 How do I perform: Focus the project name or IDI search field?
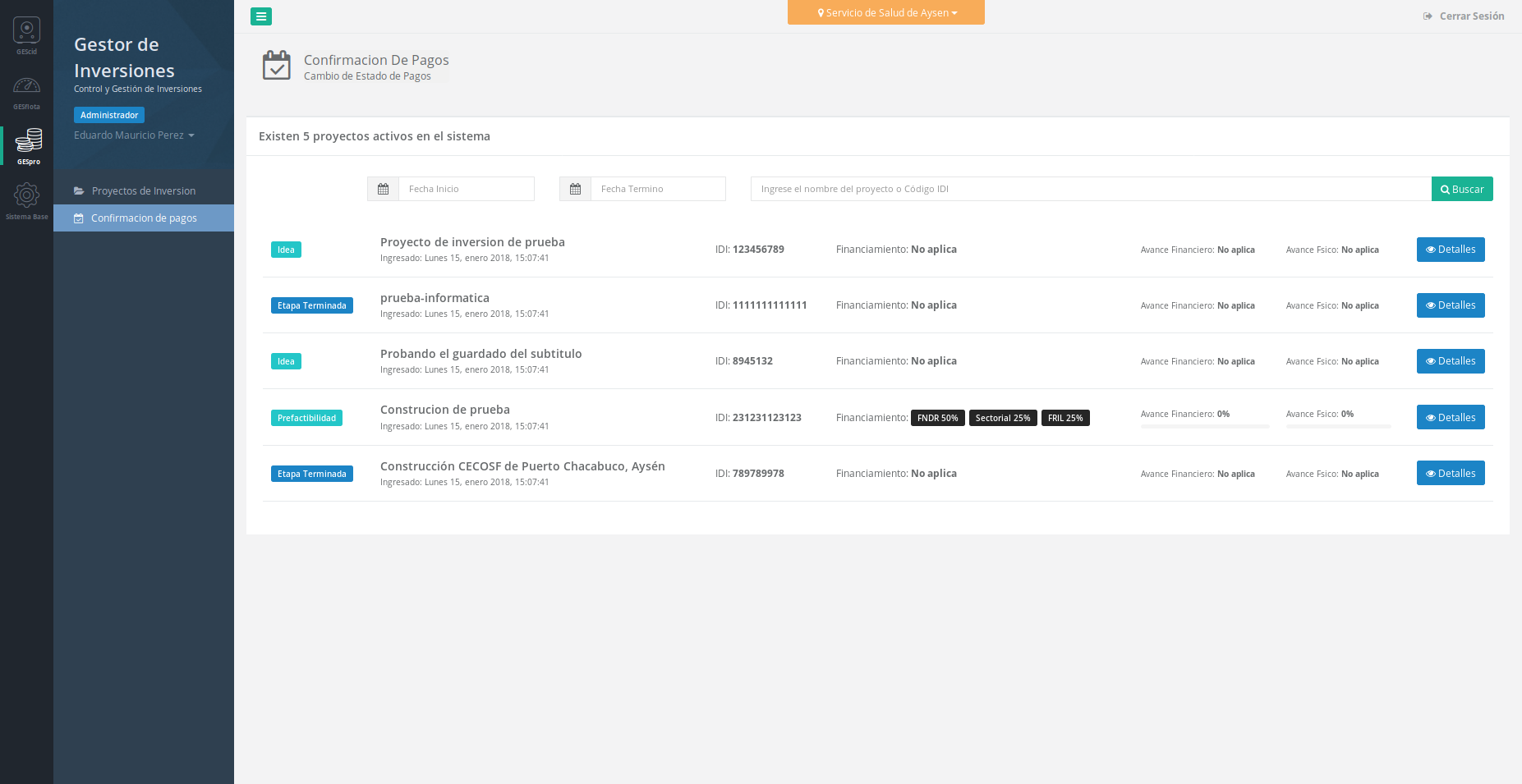(x=1090, y=189)
